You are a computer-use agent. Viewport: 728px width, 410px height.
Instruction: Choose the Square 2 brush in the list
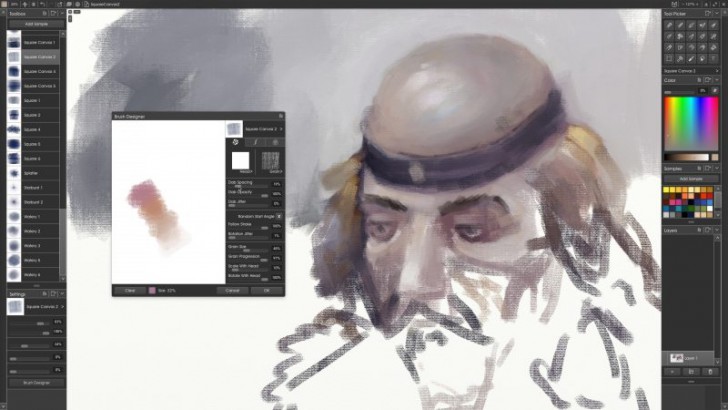point(33,115)
